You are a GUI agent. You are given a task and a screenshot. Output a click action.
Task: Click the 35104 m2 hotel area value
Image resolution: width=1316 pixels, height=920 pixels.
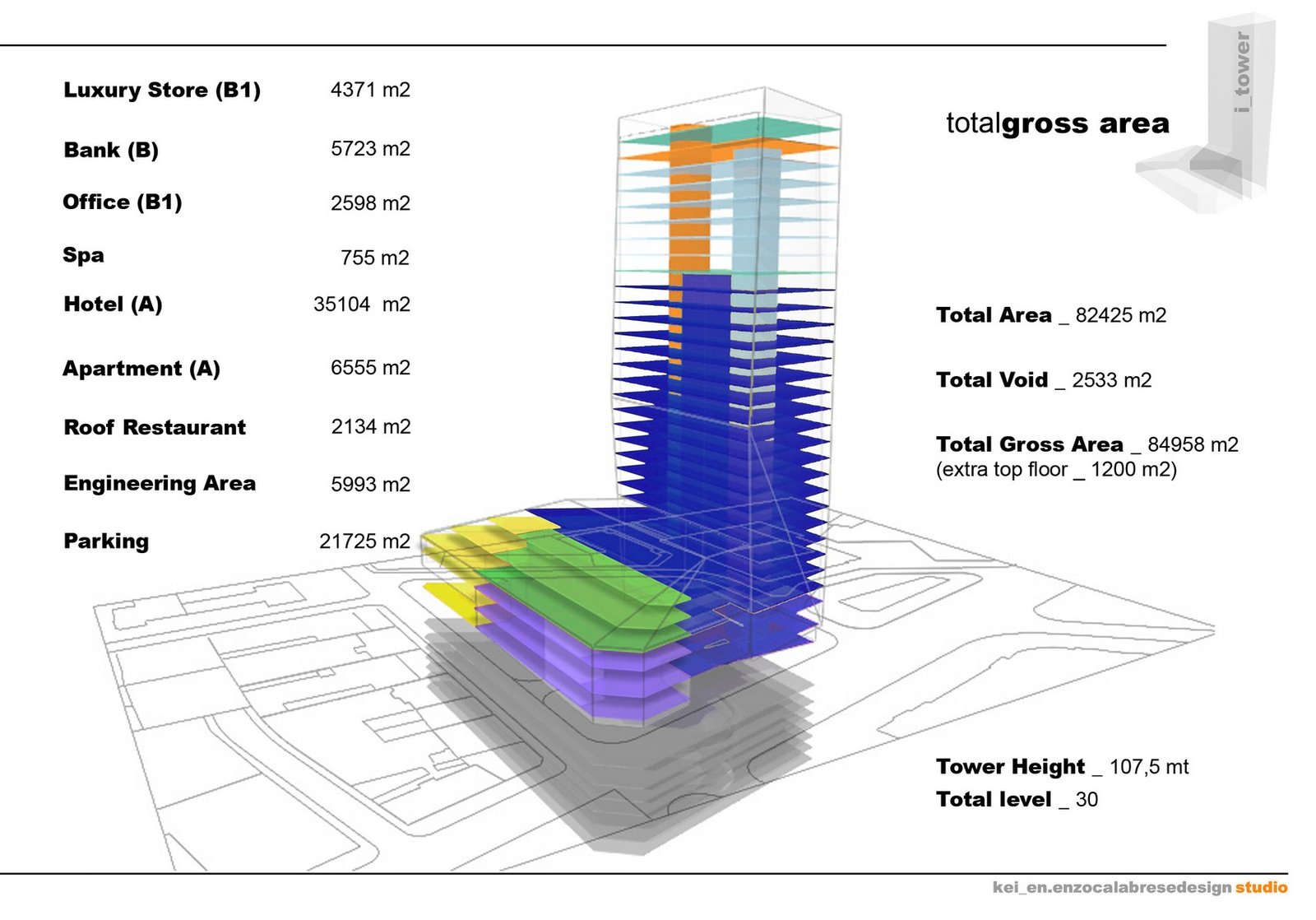pyautogui.click(x=361, y=304)
